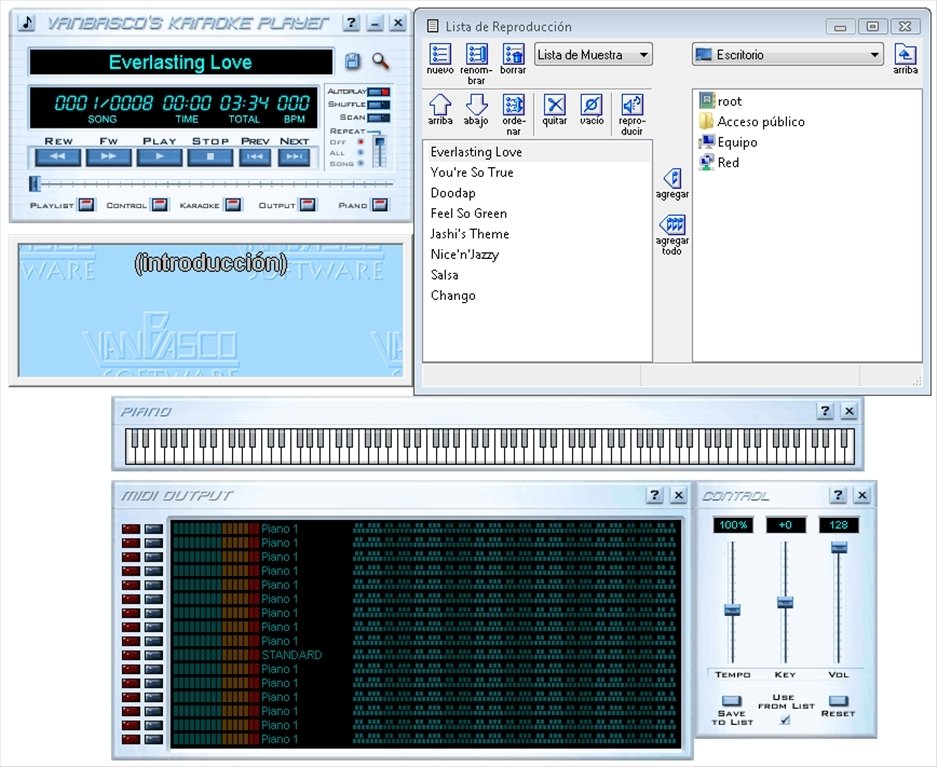This screenshot has height=767, width=937.
Task: Click the save disk icon in the player
Action: (353, 61)
